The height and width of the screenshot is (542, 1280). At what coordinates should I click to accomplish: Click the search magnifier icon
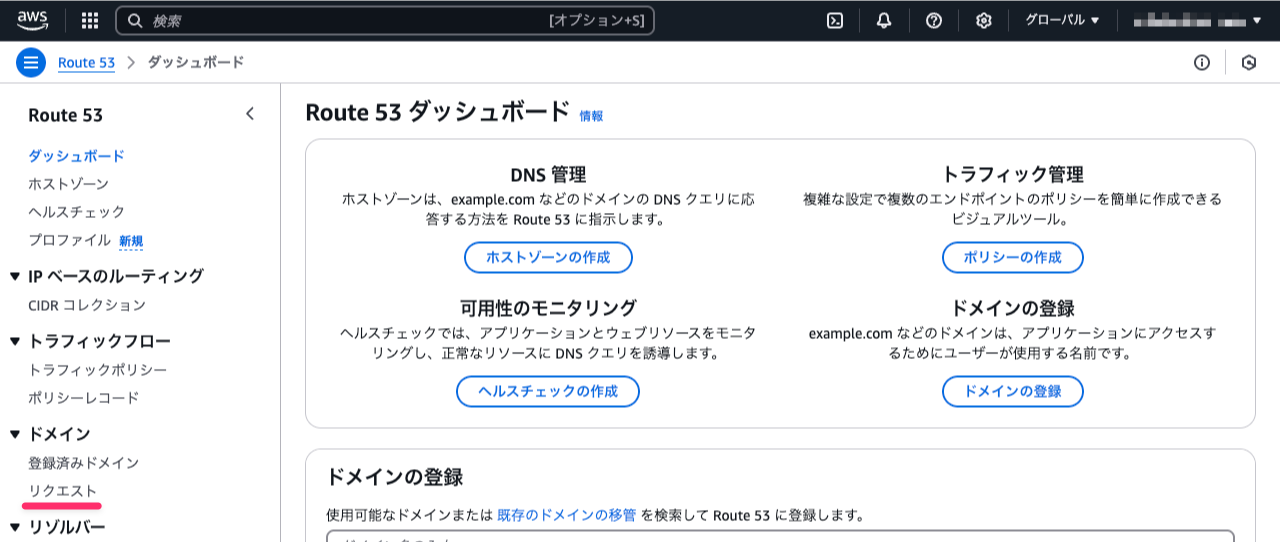134,20
